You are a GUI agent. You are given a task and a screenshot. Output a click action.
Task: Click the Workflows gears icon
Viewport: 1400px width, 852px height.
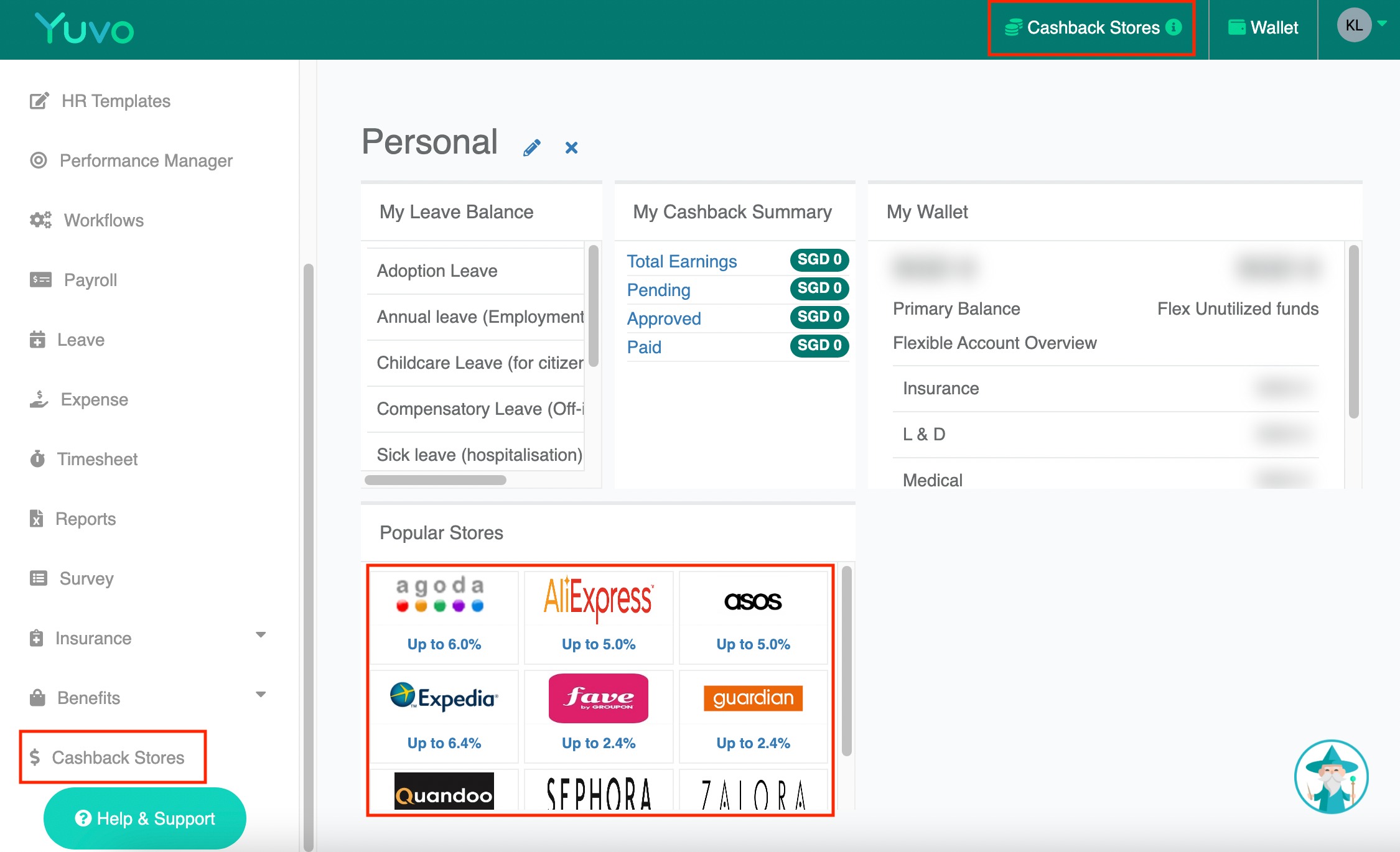click(40, 220)
